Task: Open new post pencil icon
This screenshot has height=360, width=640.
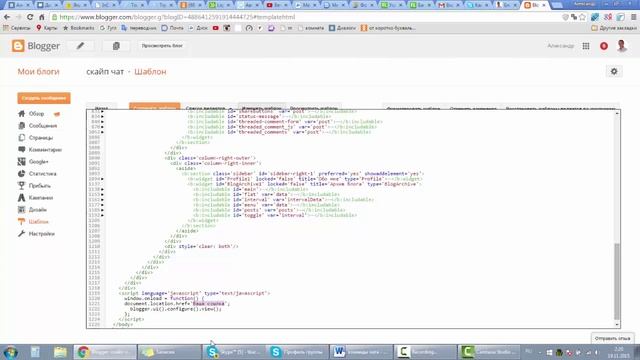Action: [x=80, y=46]
